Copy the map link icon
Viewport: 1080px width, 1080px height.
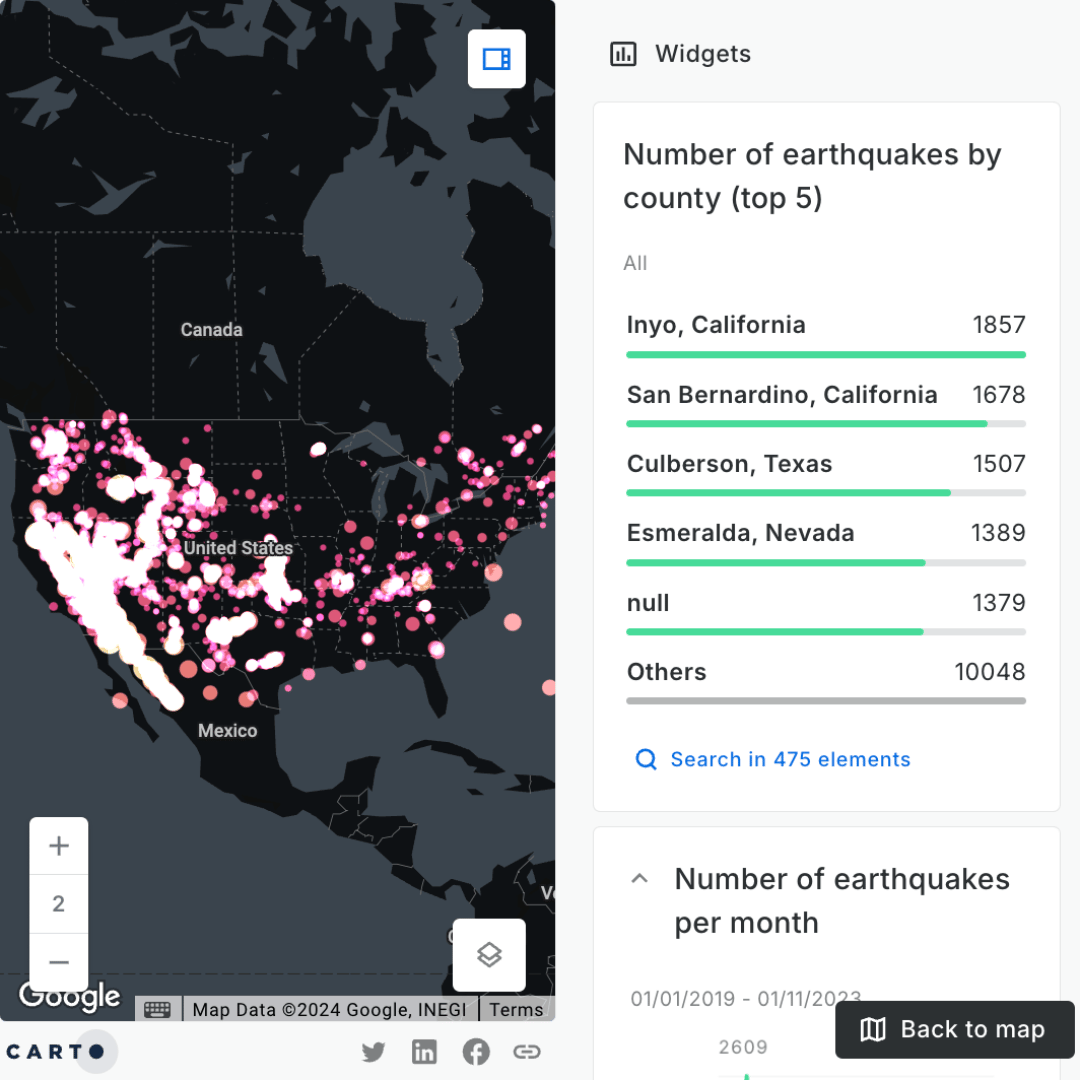[527, 1052]
